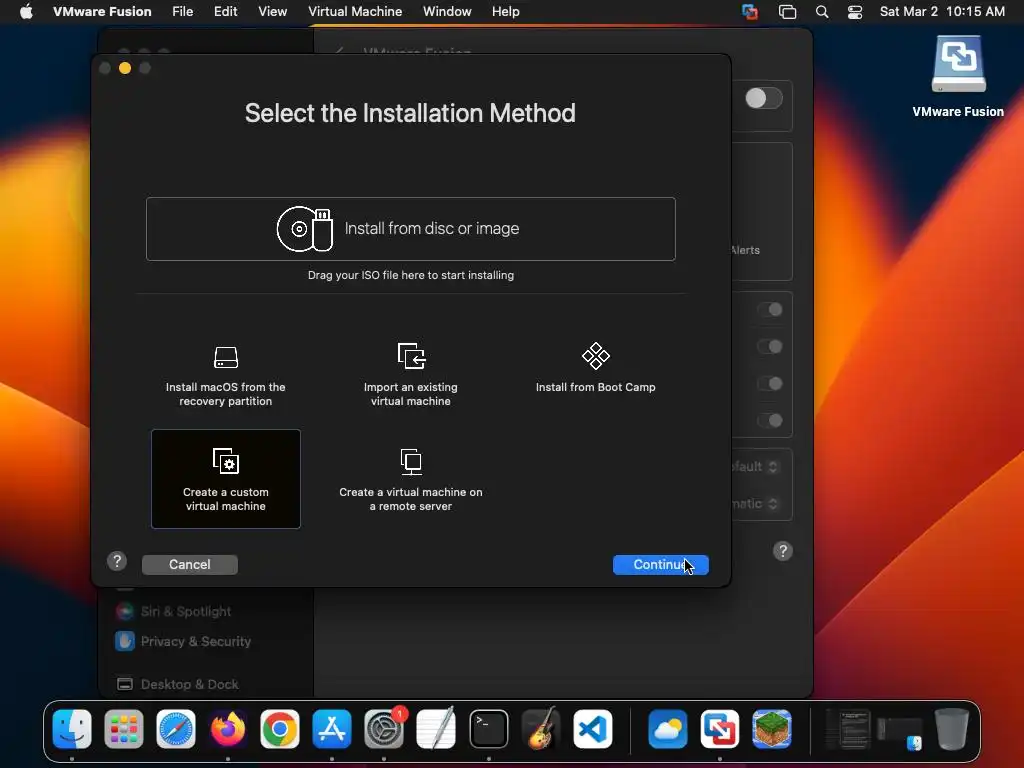
Task: Launch GarageBand from the Dock
Action: [541, 728]
